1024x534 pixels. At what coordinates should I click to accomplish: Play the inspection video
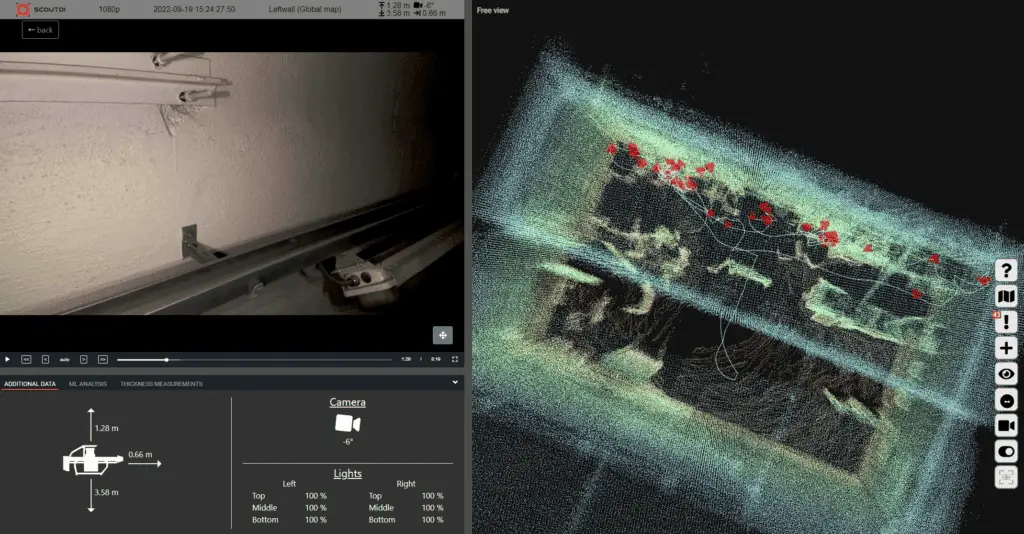[x=7, y=359]
